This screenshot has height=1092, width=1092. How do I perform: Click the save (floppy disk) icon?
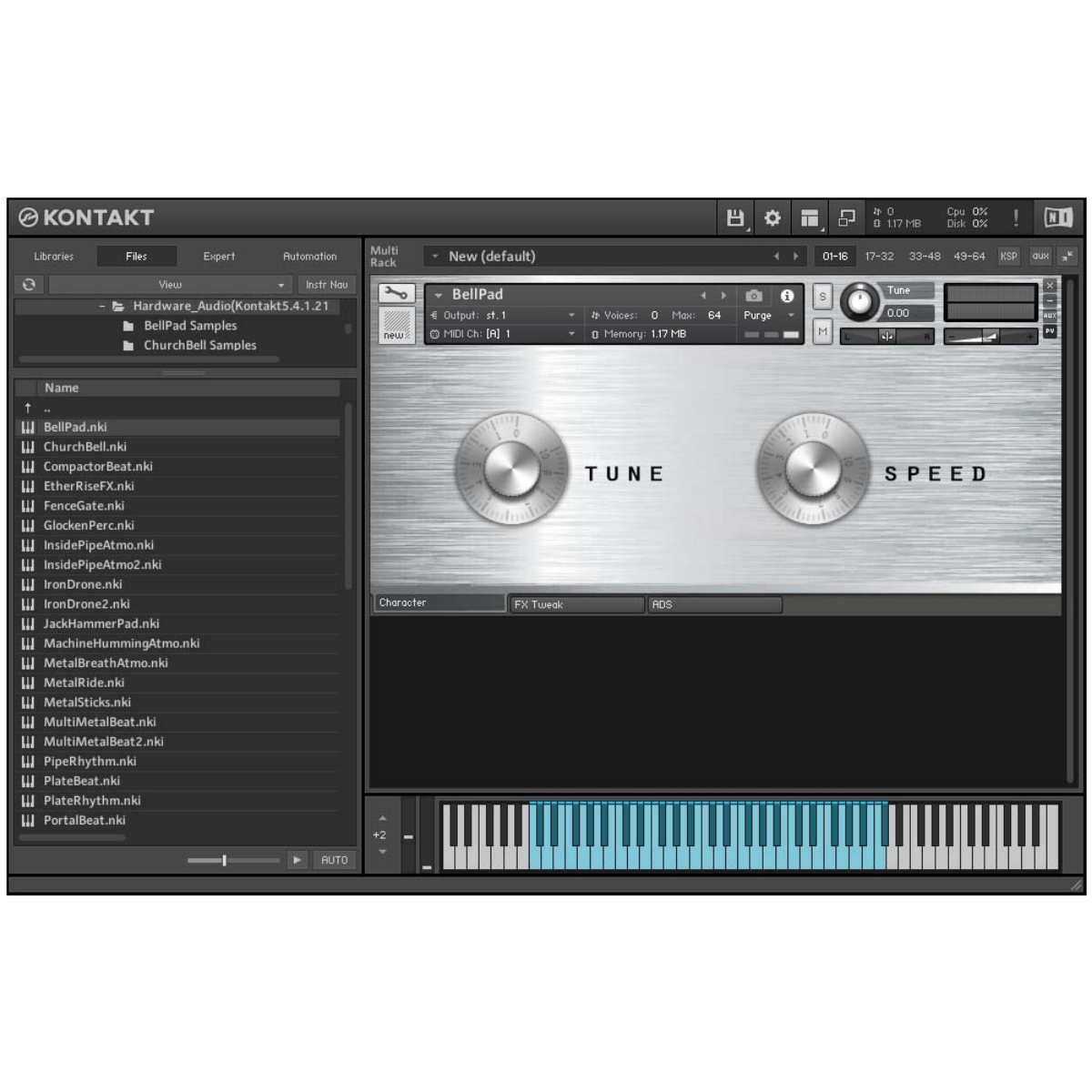click(x=735, y=217)
